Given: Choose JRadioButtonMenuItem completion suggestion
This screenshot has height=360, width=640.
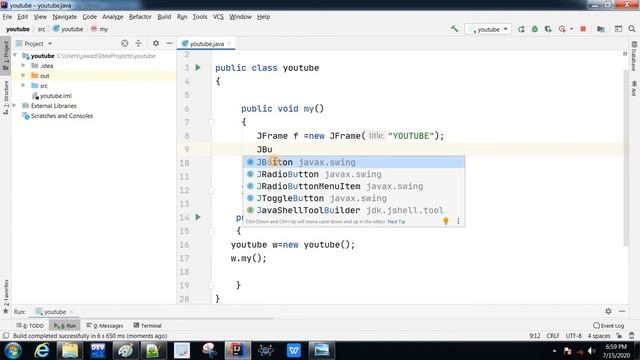Looking at the screenshot, I should click(x=354, y=186).
